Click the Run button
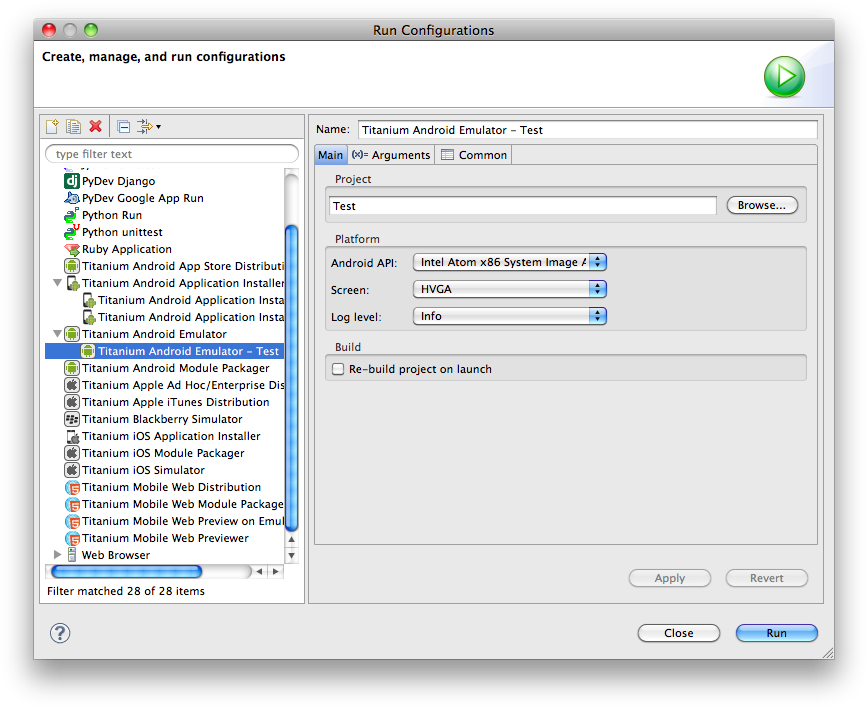 point(776,633)
